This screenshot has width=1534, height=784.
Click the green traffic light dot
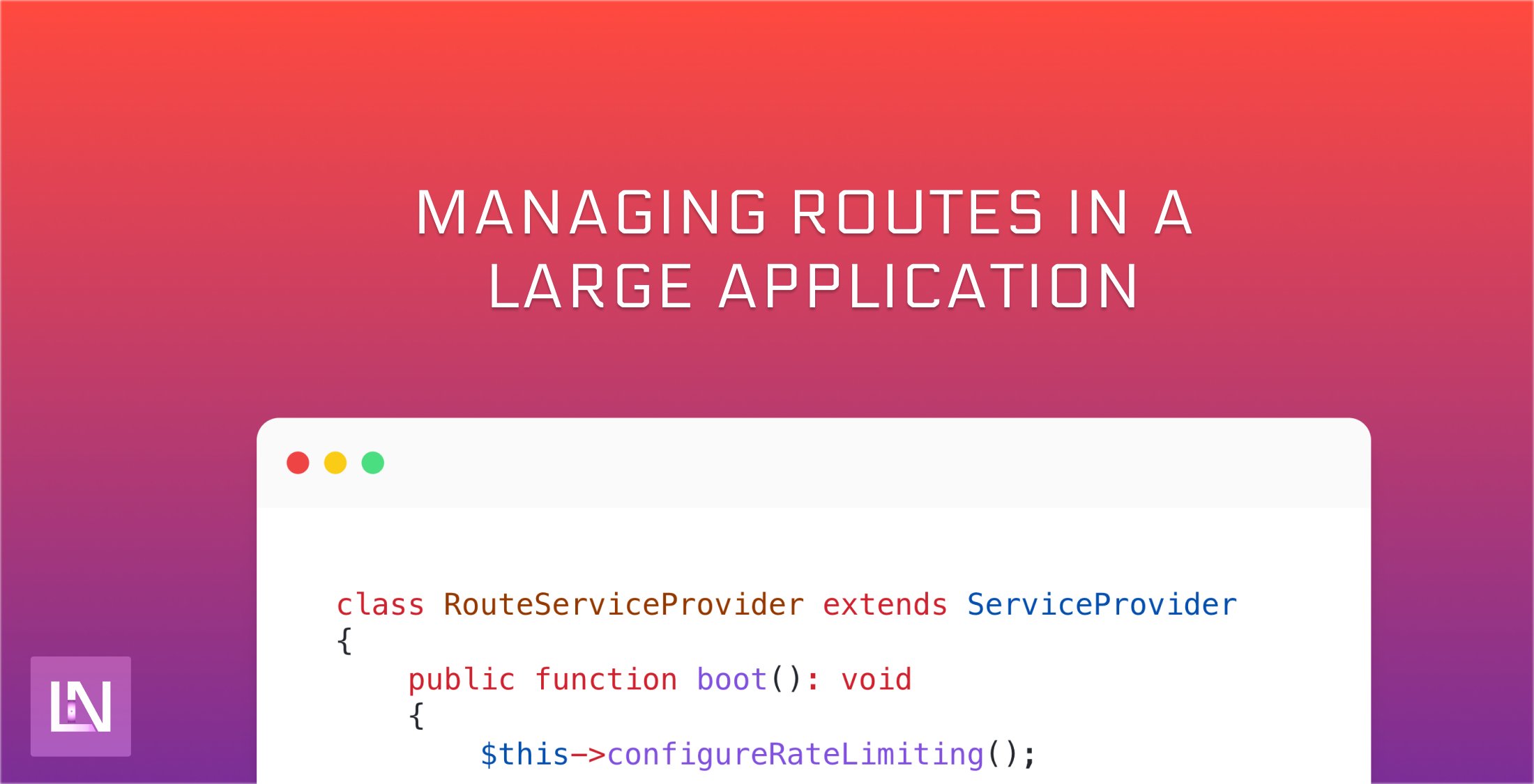374,463
